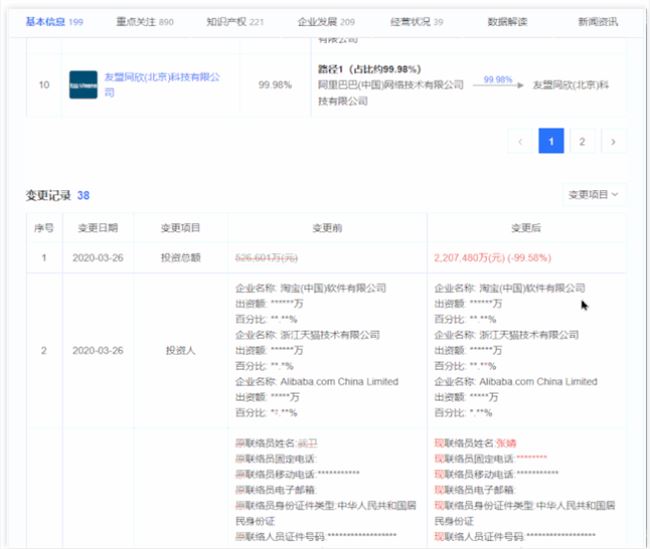Click the 变更后 column header
Image resolution: width=650 pixels, height=549 pixels.
(526, 228)
